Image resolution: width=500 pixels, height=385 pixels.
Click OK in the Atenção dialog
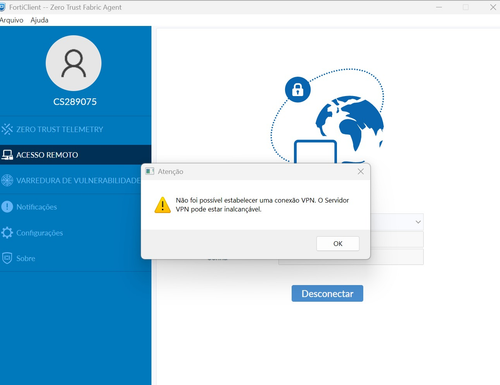click(x=338, y=243)
